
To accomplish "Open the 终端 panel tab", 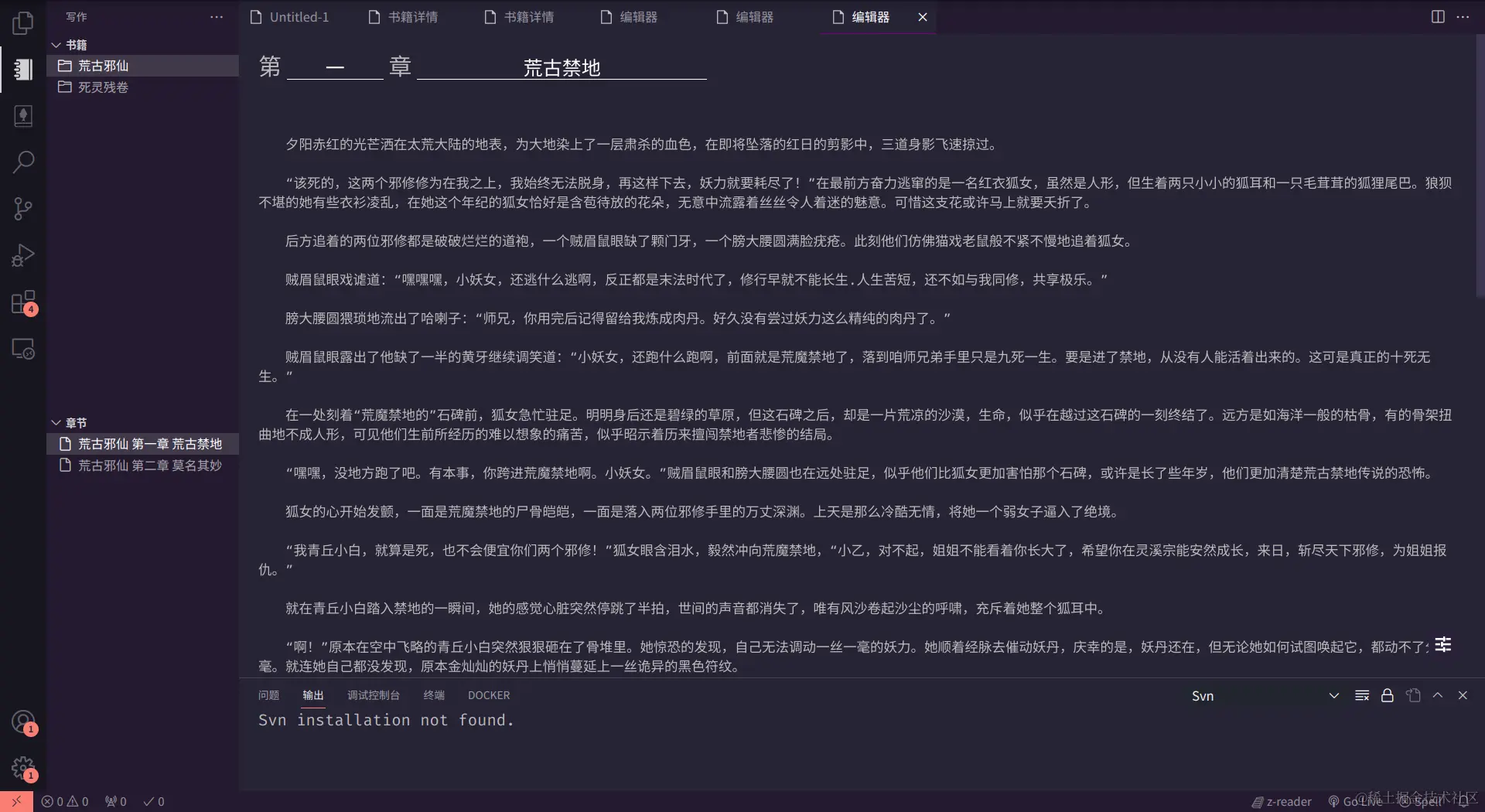I will [x=434, y=695].
